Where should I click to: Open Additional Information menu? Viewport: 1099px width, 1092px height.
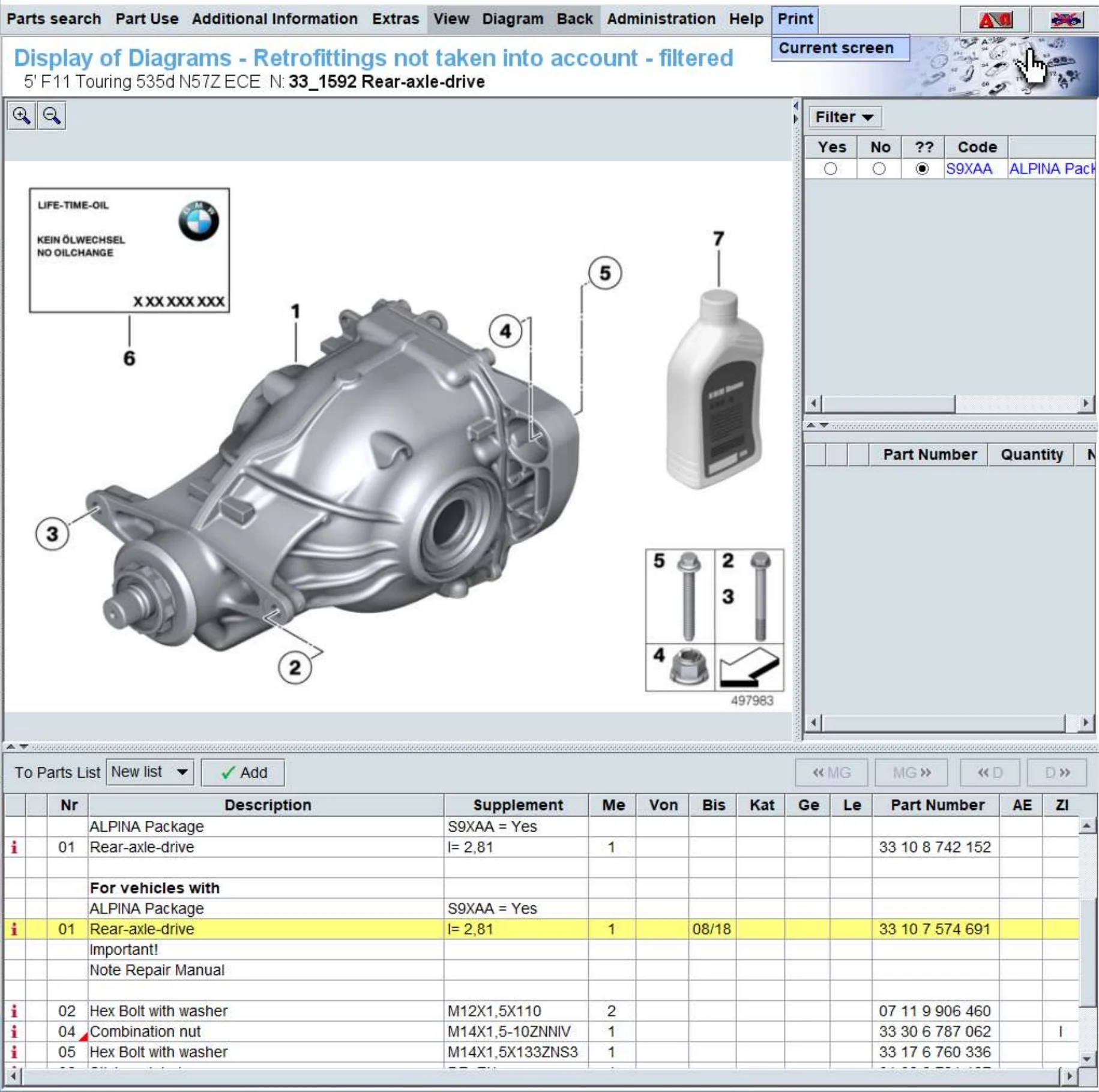275,19
